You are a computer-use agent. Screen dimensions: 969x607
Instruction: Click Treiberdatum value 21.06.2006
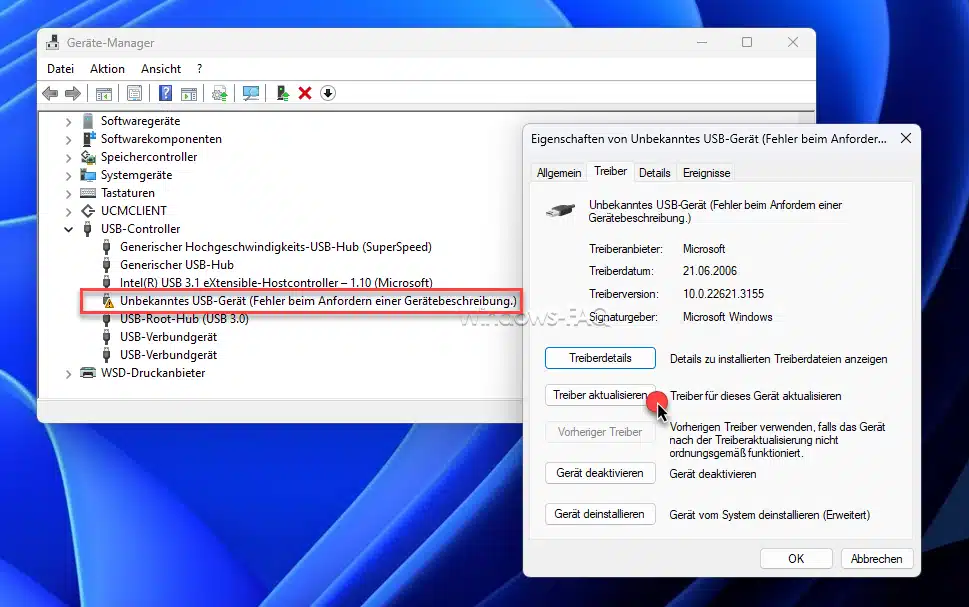709,271
